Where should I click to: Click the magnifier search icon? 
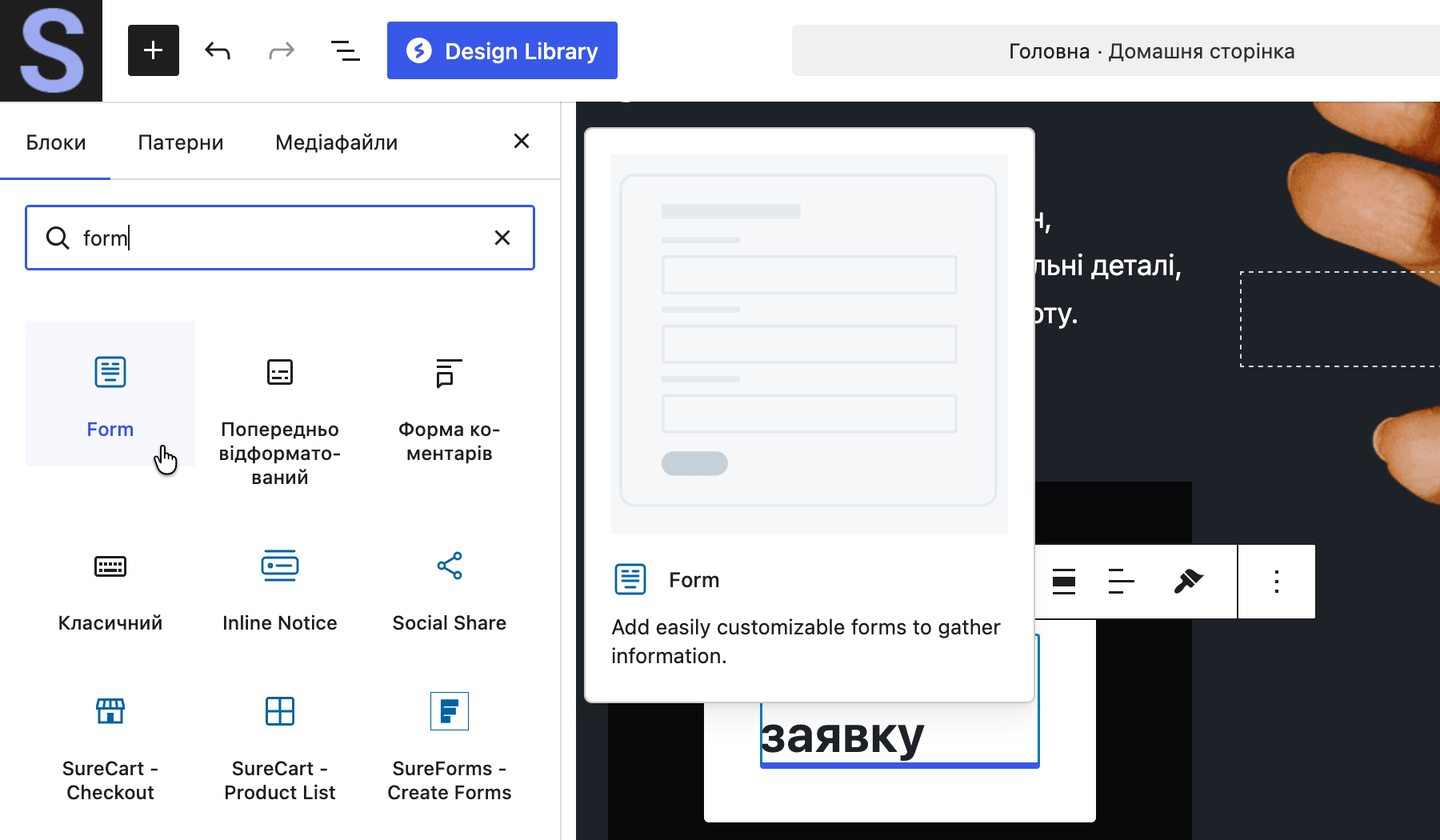[58, 238]
